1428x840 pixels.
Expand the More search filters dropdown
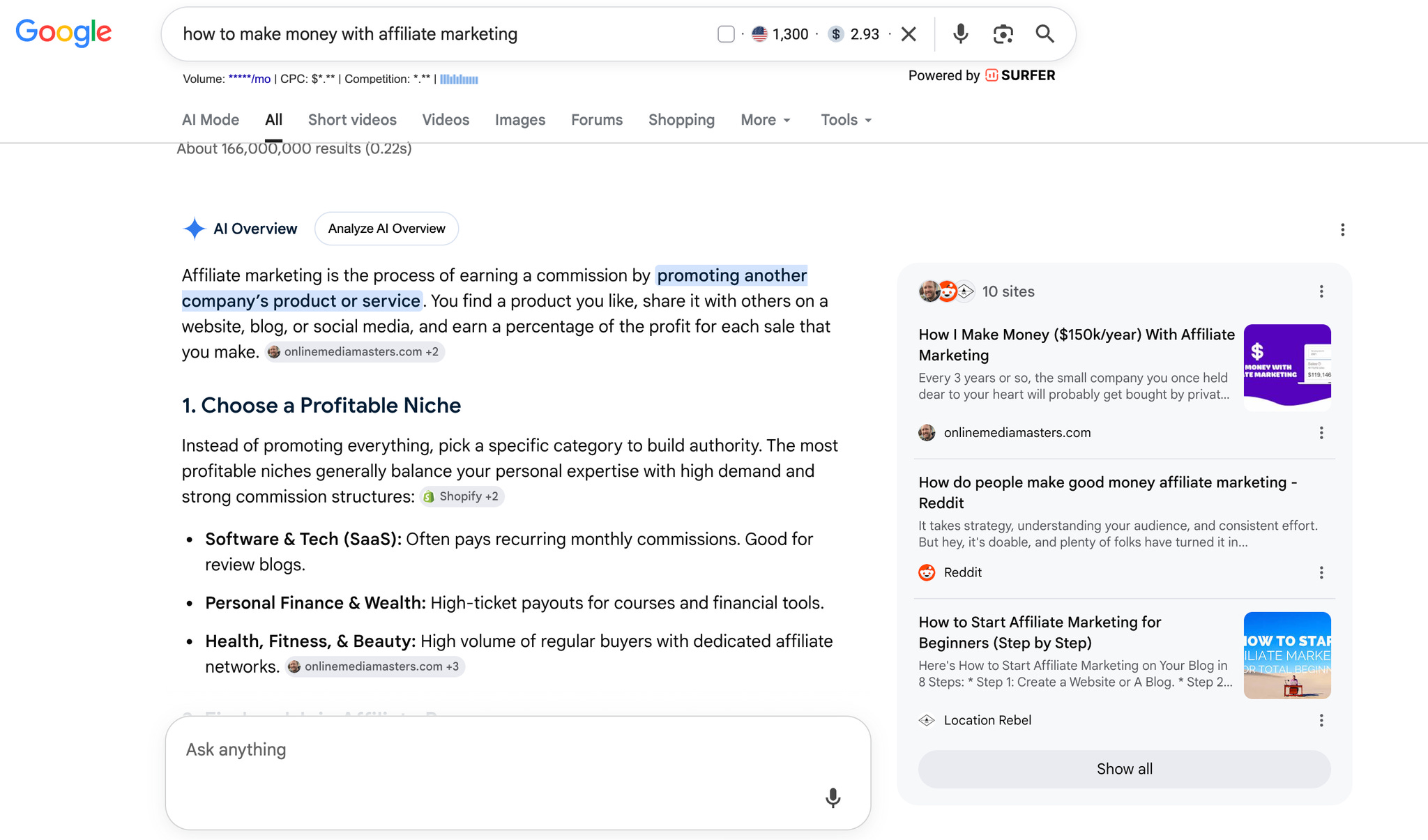pos(766,120)
